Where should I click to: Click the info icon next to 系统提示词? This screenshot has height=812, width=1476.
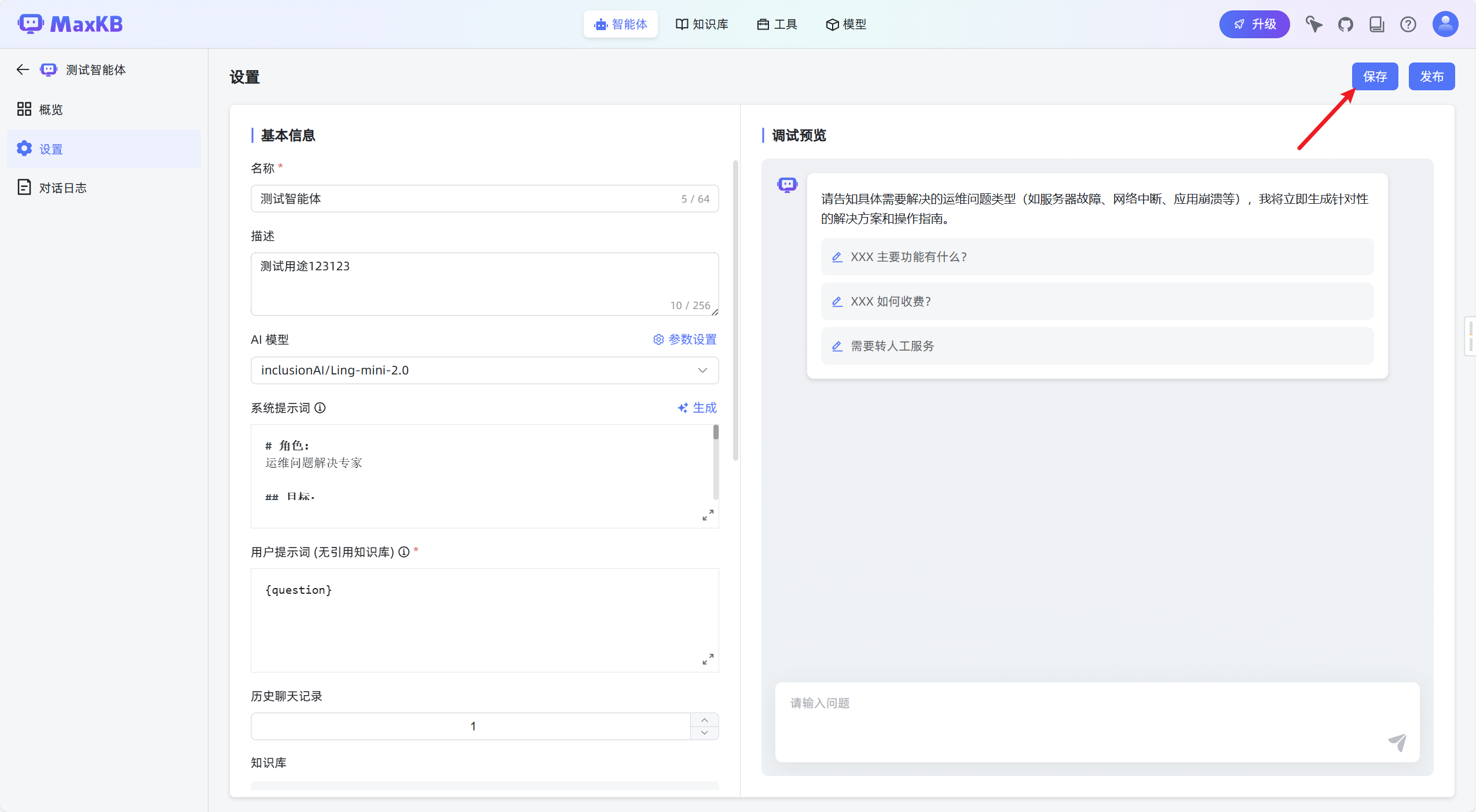[x=320, y=408]
